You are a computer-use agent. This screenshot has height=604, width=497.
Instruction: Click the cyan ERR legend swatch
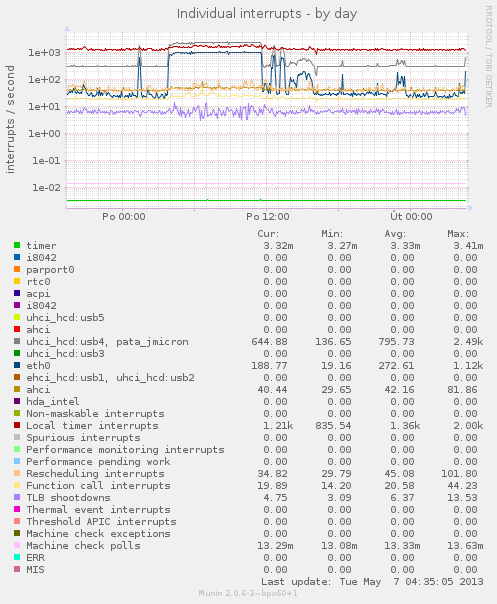pyautogui.click(x=17, y=557)
